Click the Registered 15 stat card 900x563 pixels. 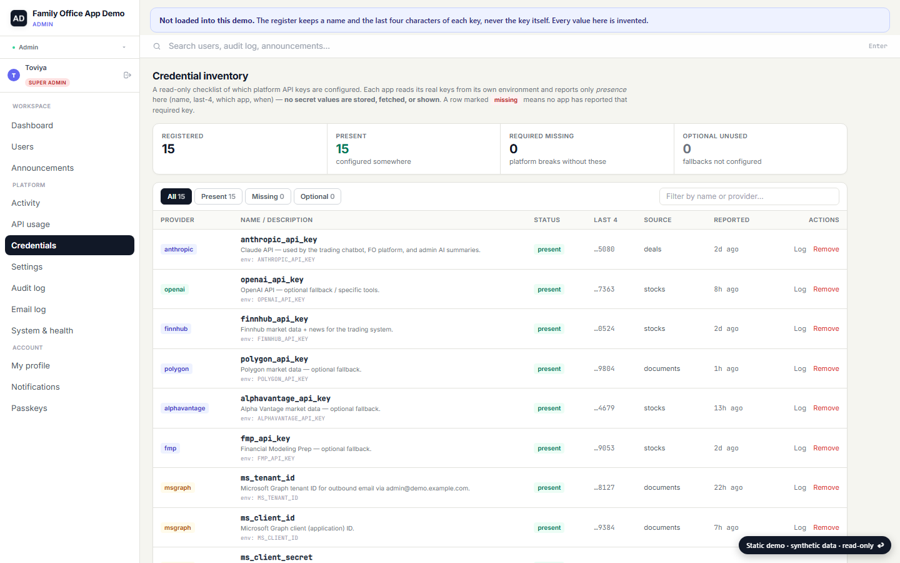click(x=240, y=149)
